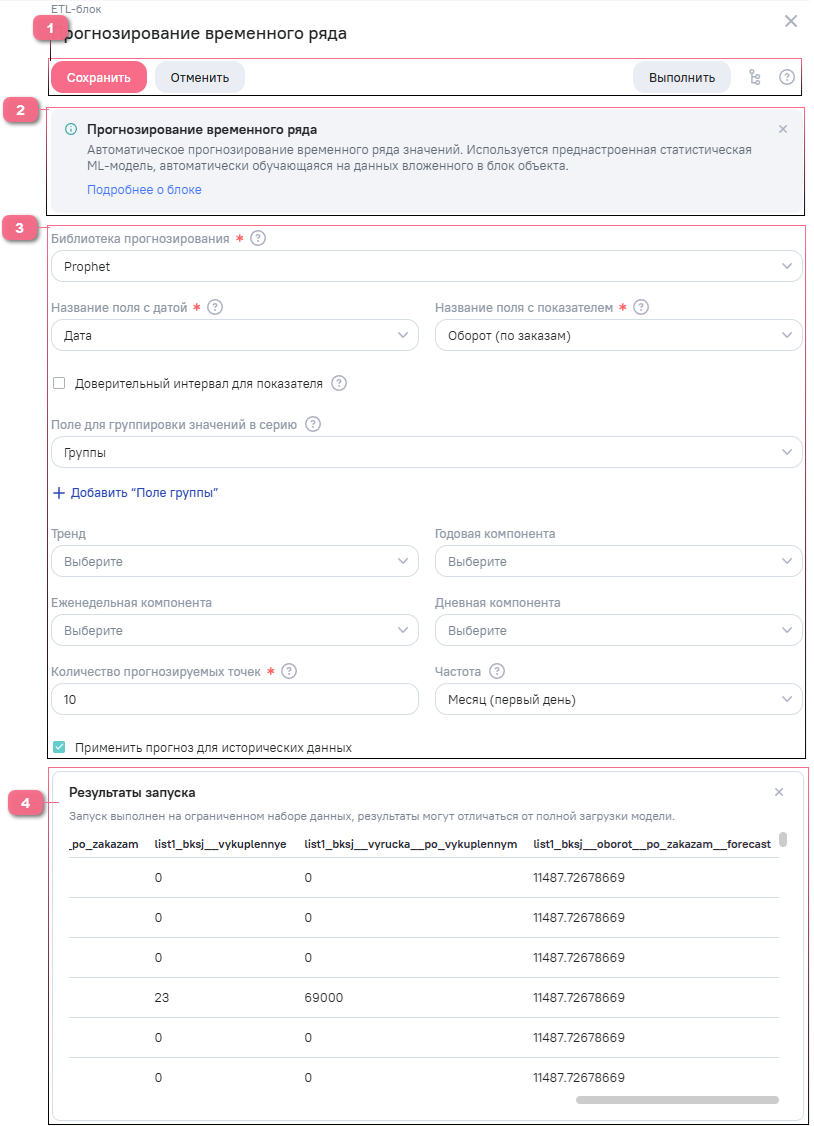Viewport: 814px width, 1126px height.
Task: Expand the Годовая компонента dropdown
Action: pos(618,562)
